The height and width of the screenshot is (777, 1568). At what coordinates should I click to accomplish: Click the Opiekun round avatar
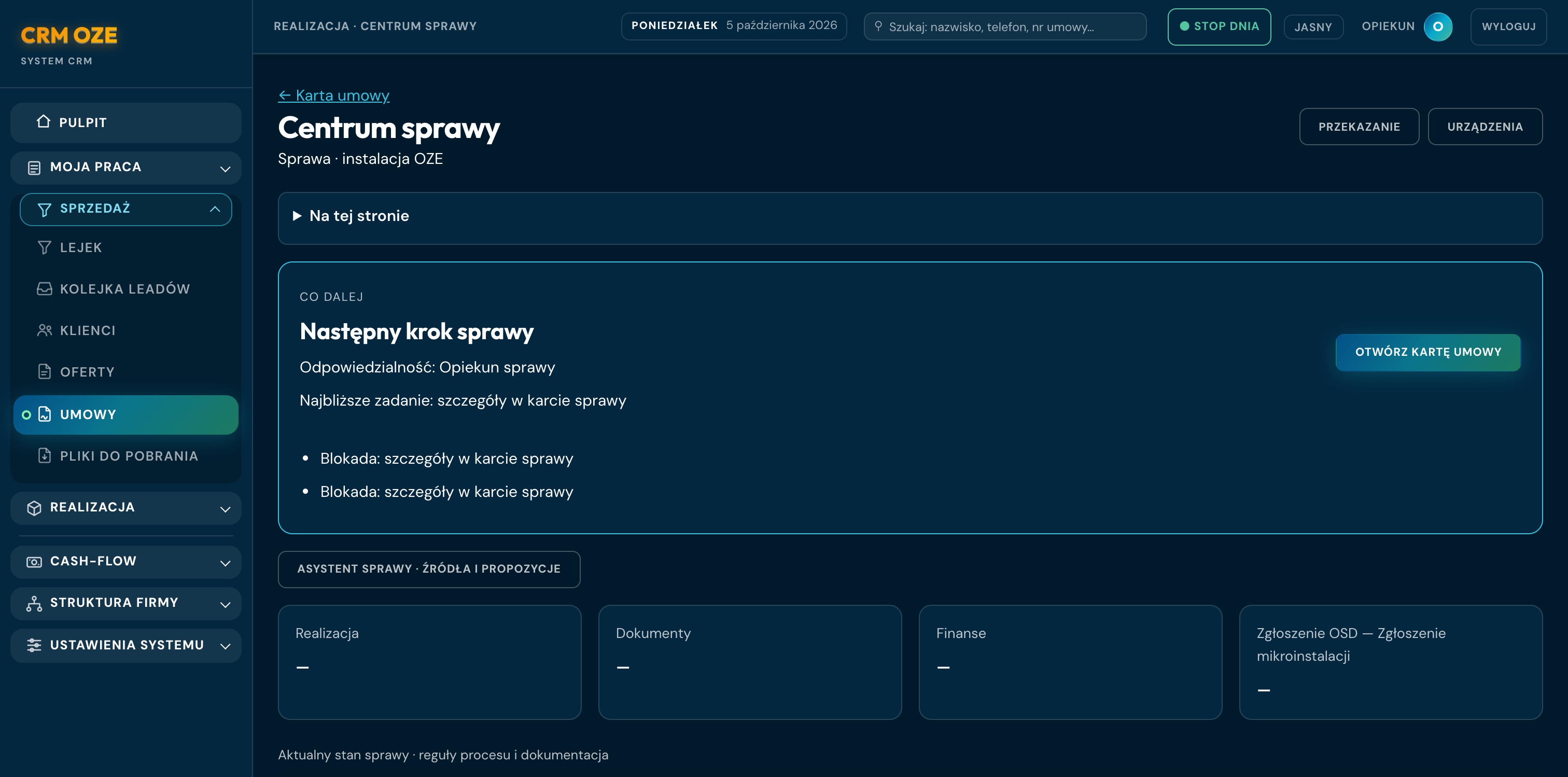pyautogui.click(x=1438, y=26)
